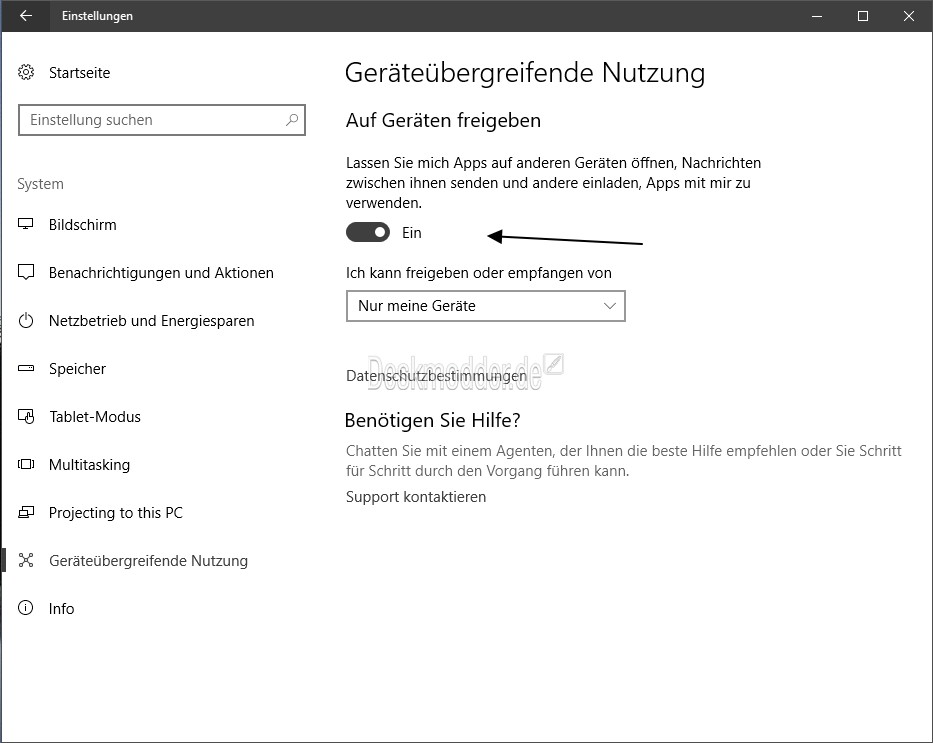Click the 'Ein' toggle state label
933x743 pixels.
412,233
